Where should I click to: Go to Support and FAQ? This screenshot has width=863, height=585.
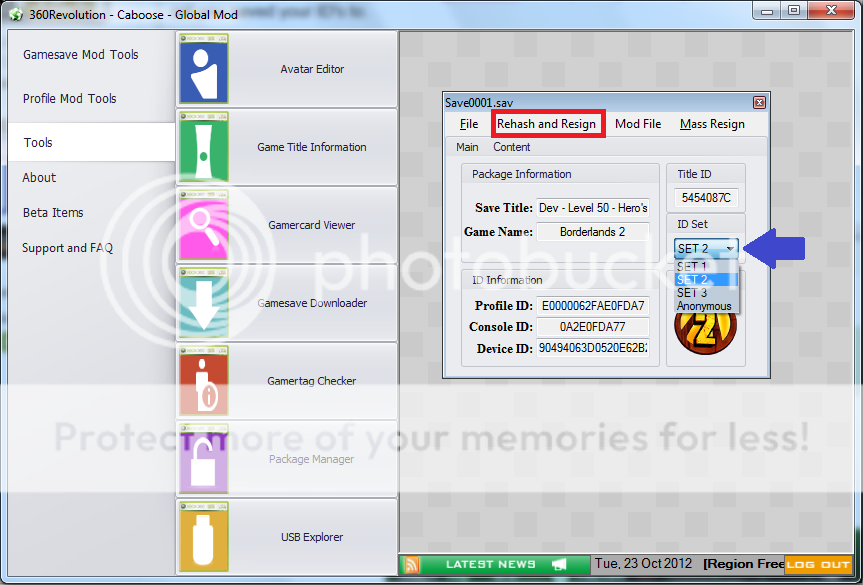68,248
